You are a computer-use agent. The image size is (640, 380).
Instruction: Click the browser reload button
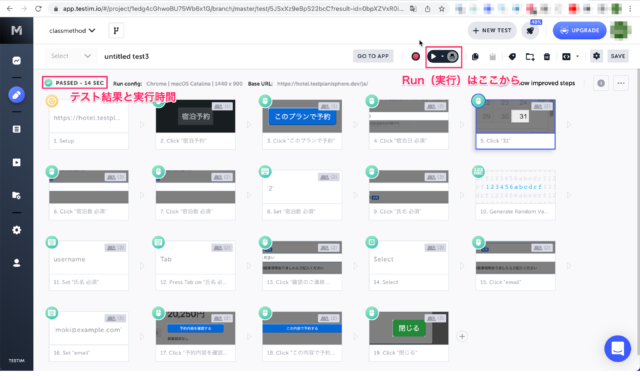[38, 9]
